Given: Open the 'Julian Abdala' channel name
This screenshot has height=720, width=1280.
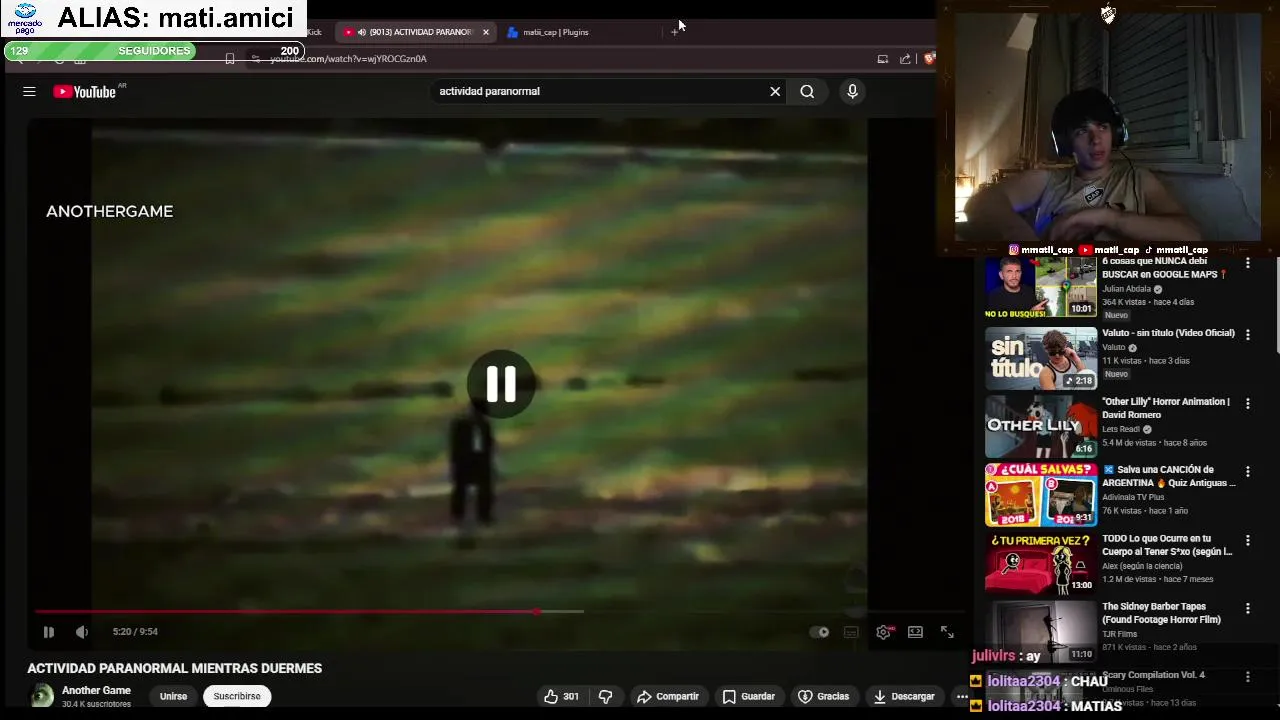Looking at the screenshot, I should [x=1126, y=289].
